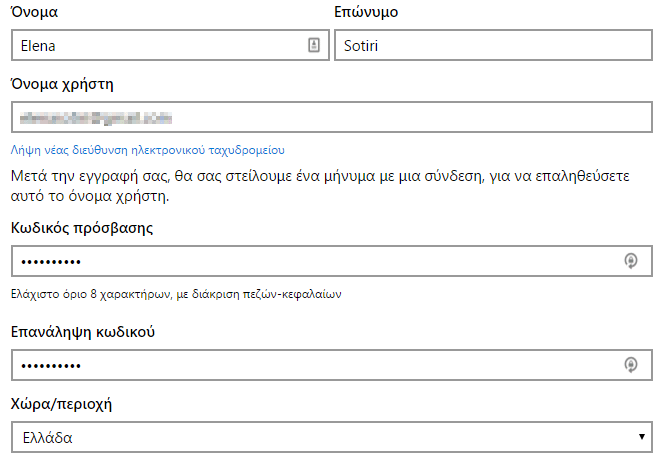This screenshot has height=462, width=662.
Task: Click the contact card icon in the Όνομα field
Action: tap(314, 45)
